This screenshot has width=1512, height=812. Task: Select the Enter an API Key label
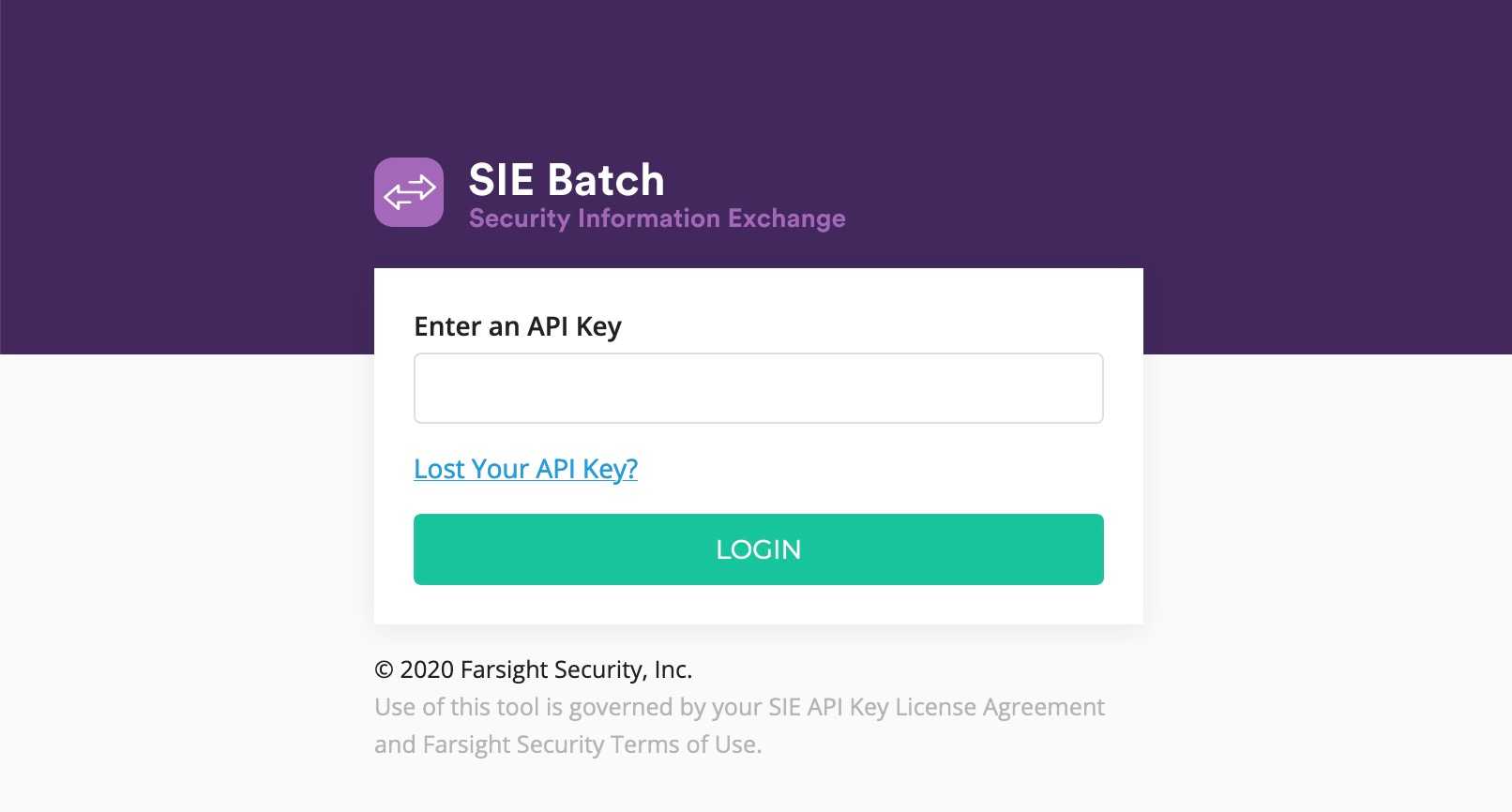(518, 326)
